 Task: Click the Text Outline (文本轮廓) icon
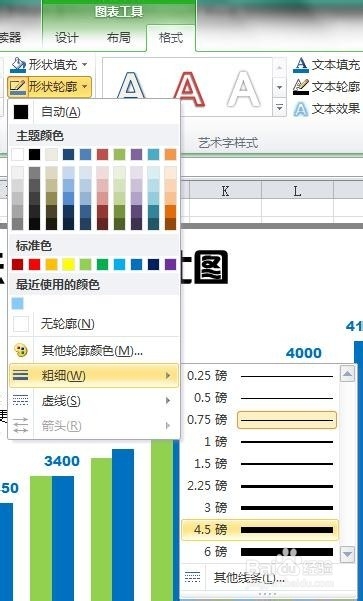[301, 87]
